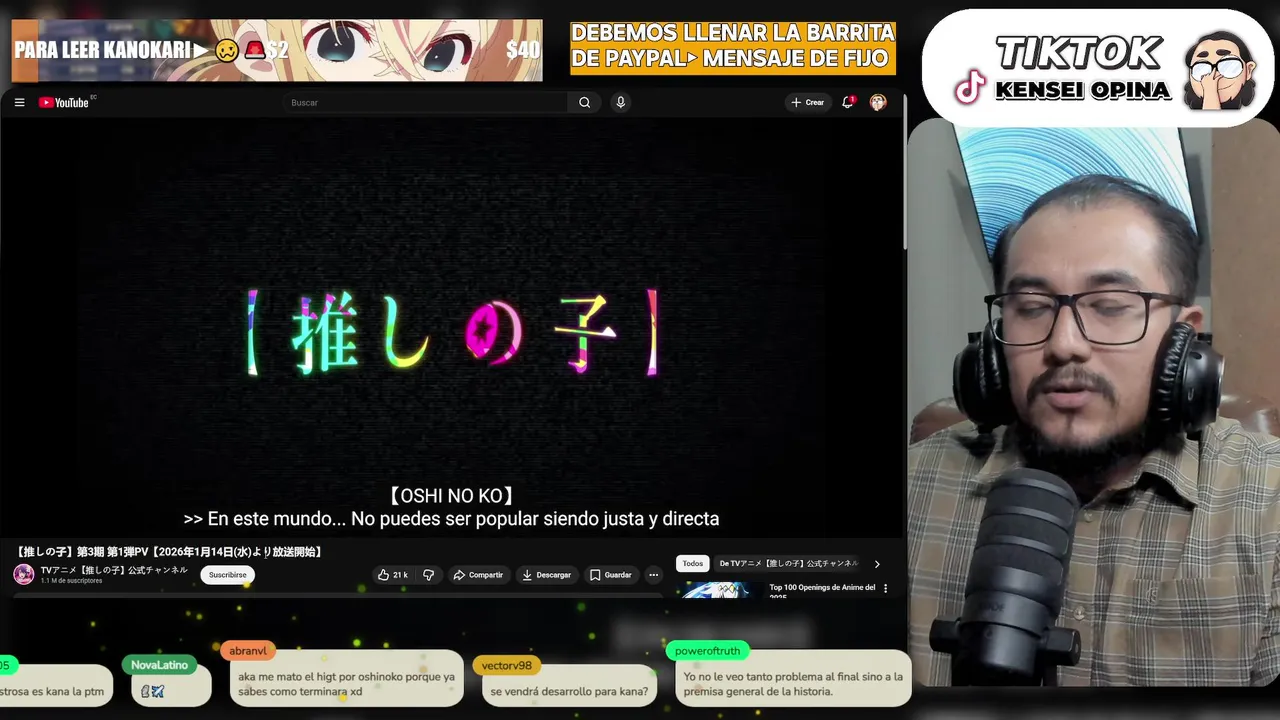Screen dimensions: 1280x720
Task: Click the '1.1 M de suscriptores' text
Action: 71,581
